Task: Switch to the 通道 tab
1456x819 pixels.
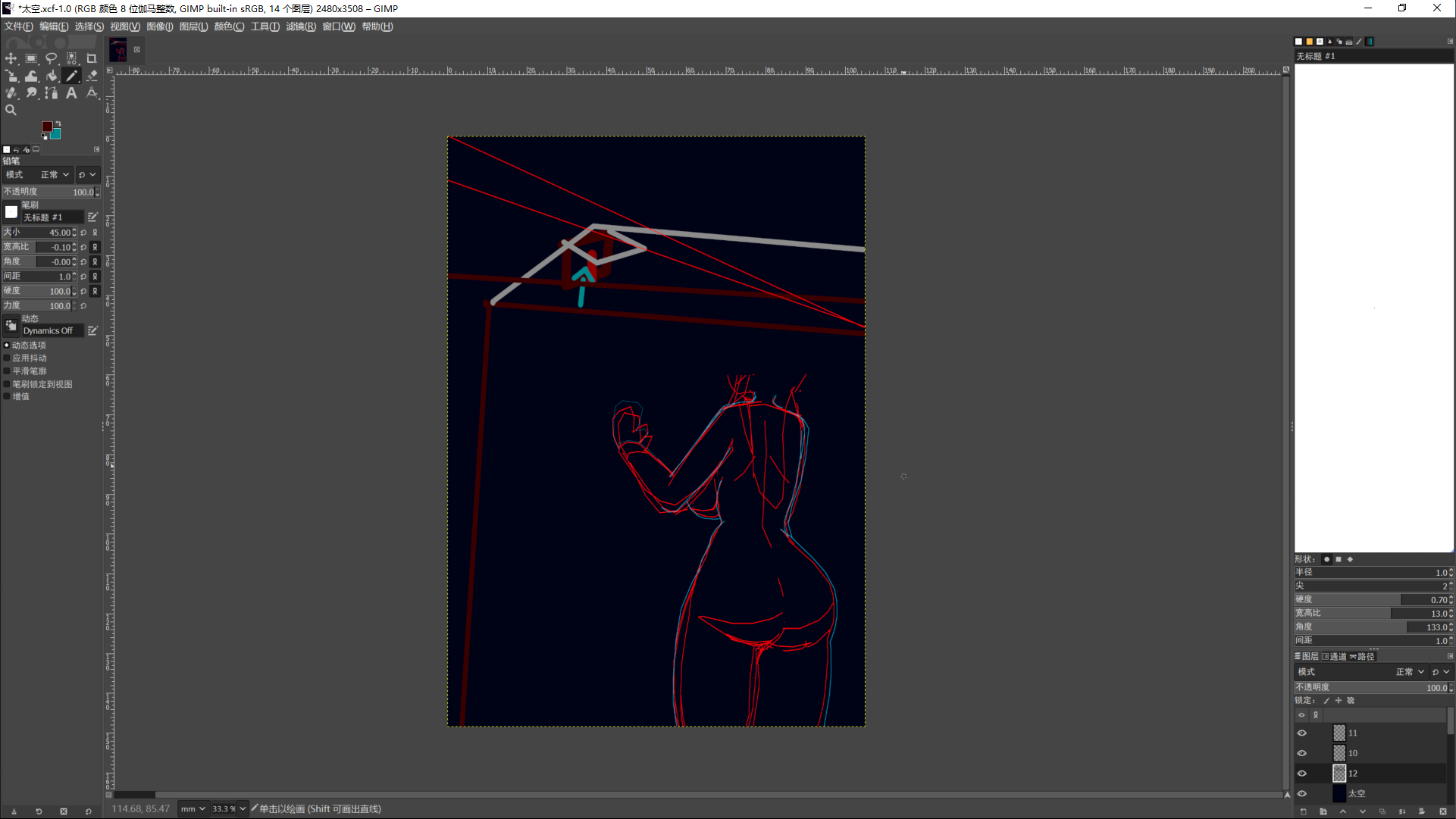Action: click(1335, 657)
